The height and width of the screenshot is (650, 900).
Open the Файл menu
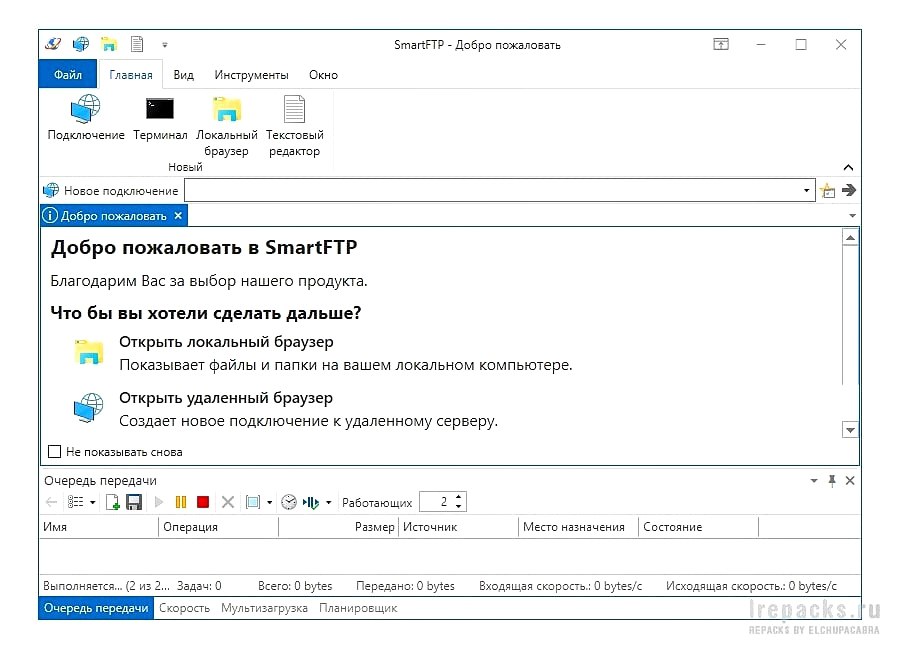(x=68, y=75)
